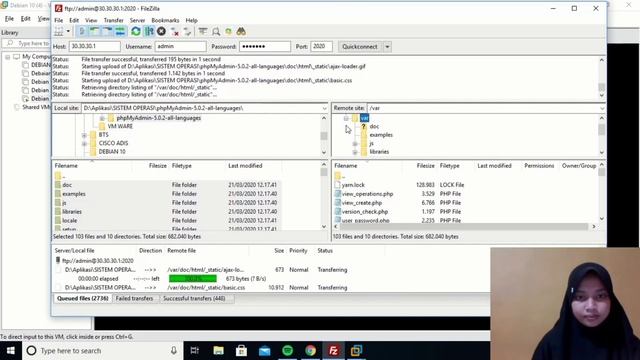The image size is (640, 360).
Task: Select DEBIAN 10 folder in local tree
Action: coord(112,152)
